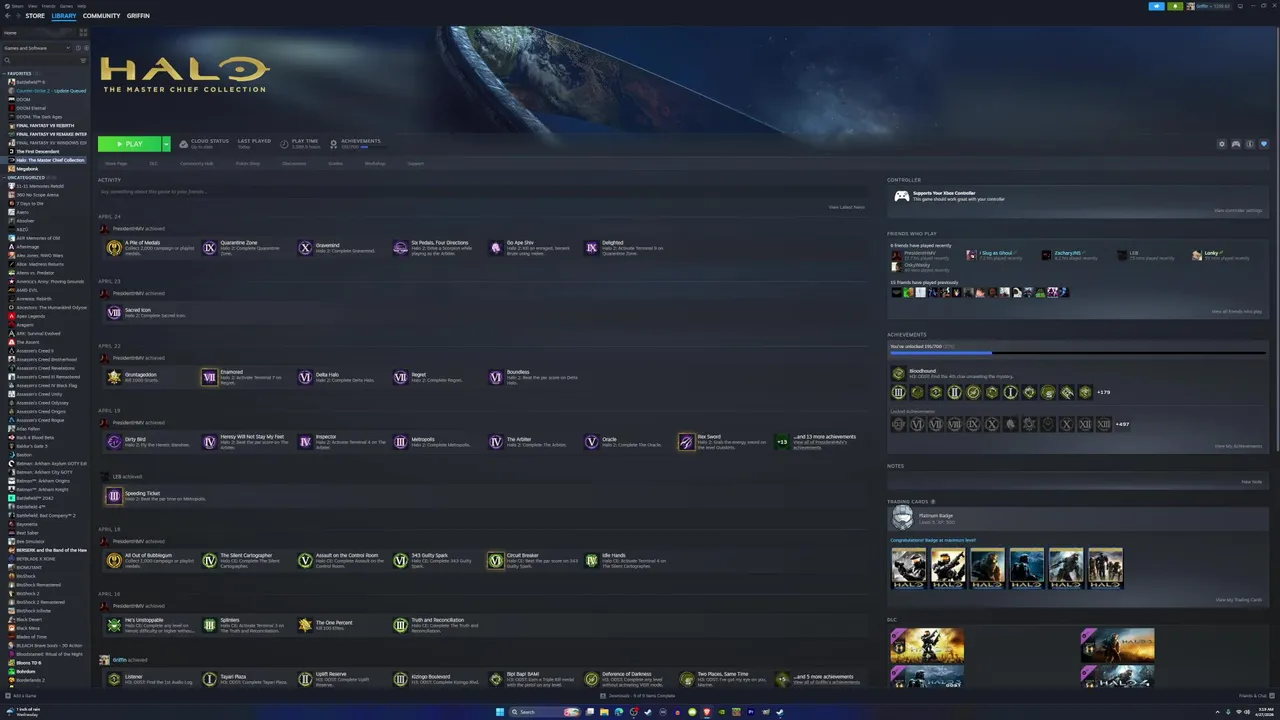This screenshot has height=720, width=1280.
Task: Open the A Pile of Medals achievement icon
Action: 114,247
